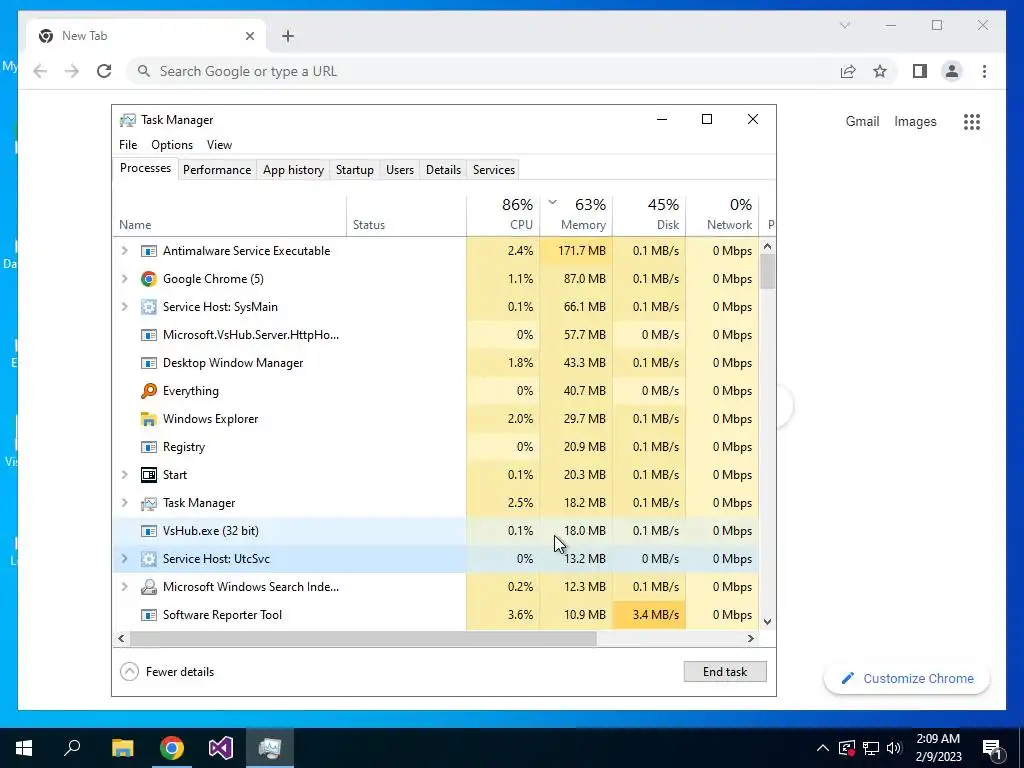The width and height of the screenshot is (1024, 768).
Task: Switch to the Performance tab
Action: pyautogui.click(x=217, y=170)
